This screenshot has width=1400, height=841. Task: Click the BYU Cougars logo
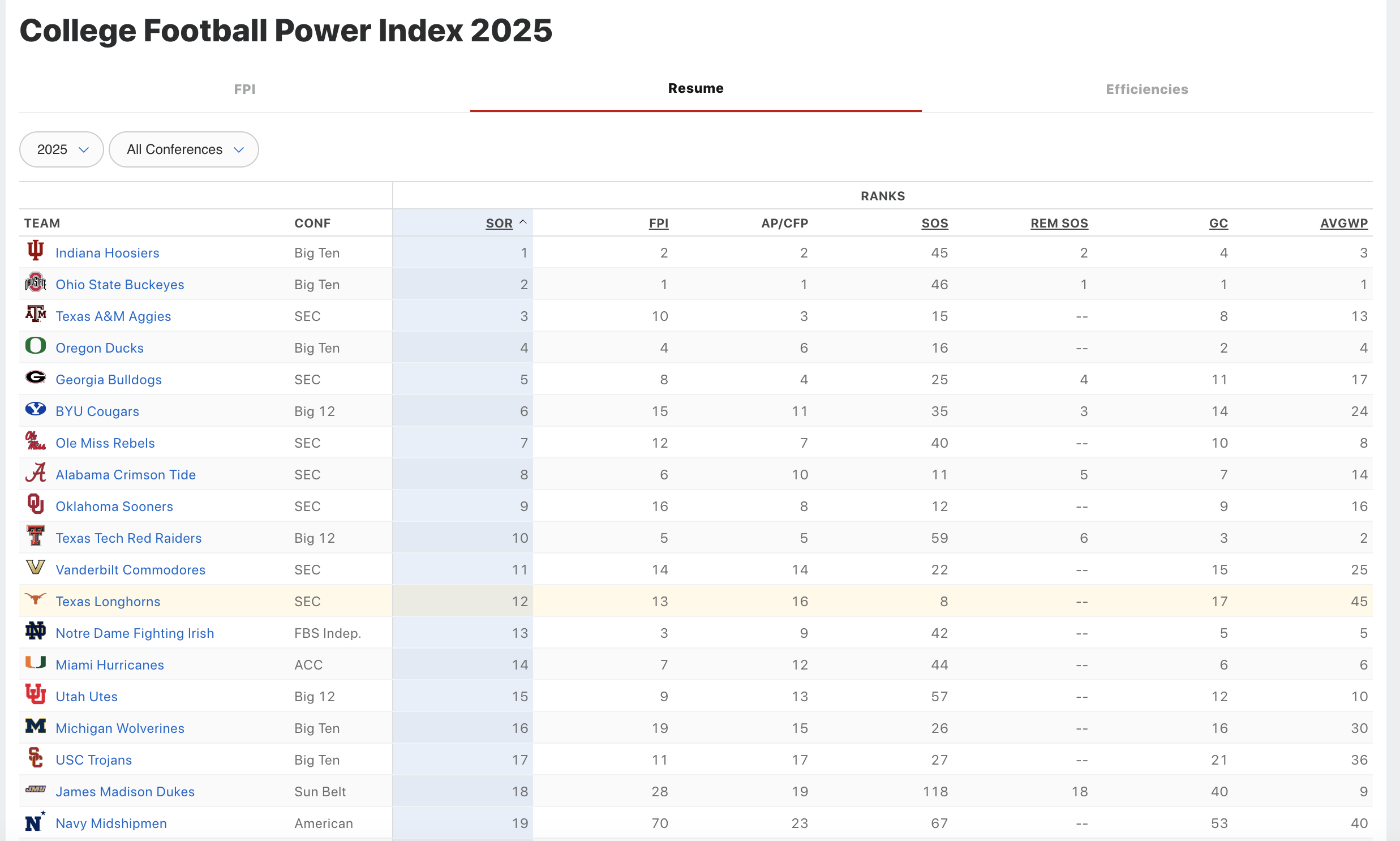point(35,409)
